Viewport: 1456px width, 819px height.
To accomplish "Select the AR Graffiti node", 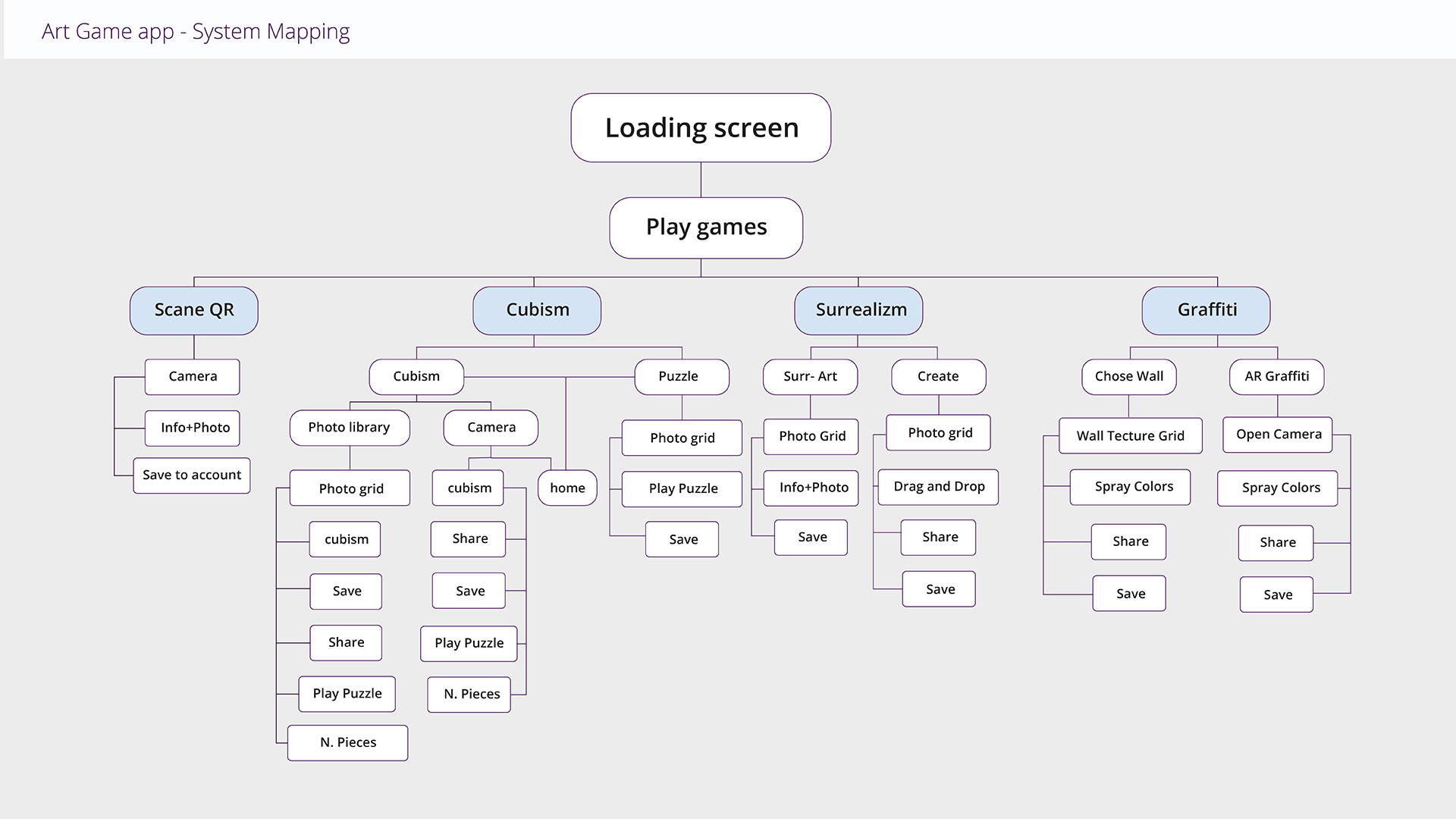I will click(1277, 377).
